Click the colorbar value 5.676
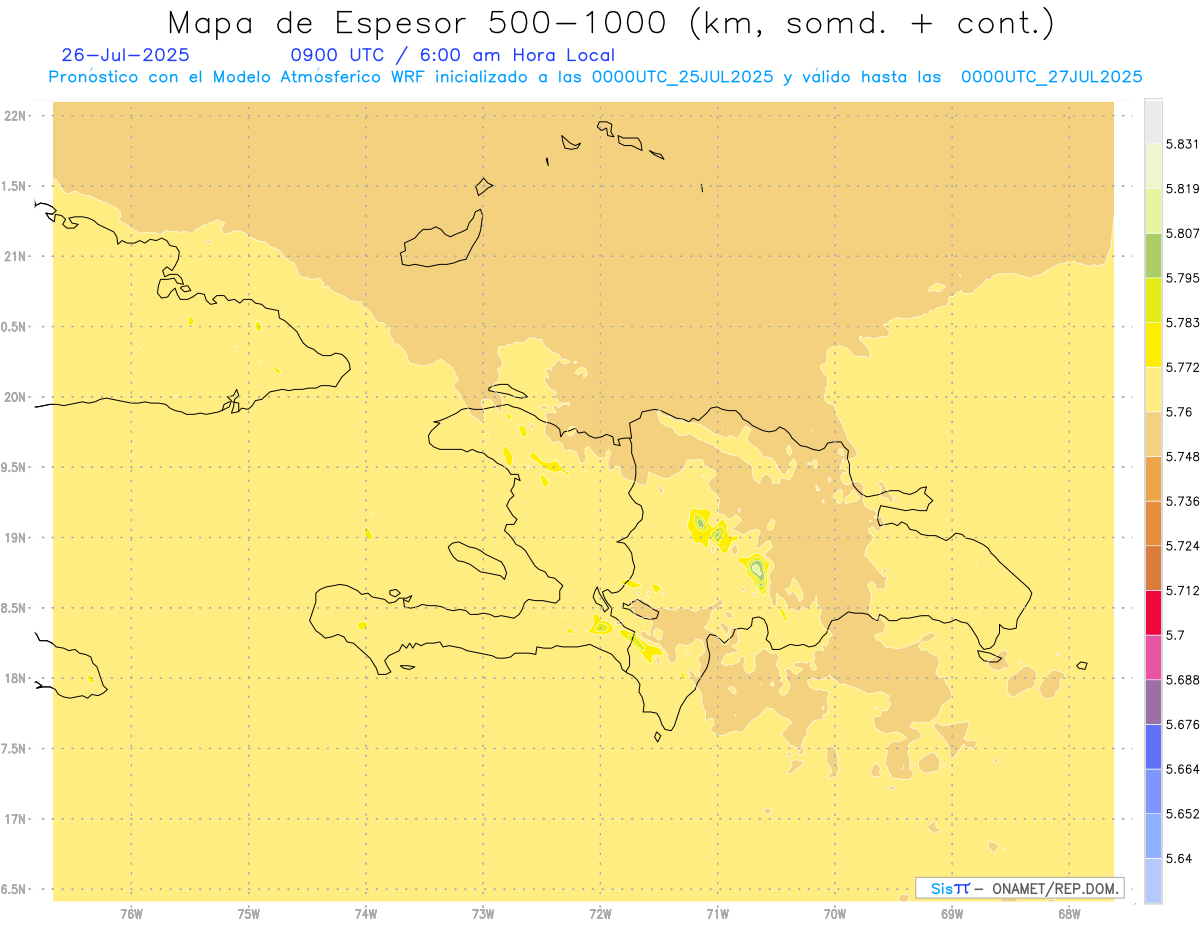 tap(1183, 724)
